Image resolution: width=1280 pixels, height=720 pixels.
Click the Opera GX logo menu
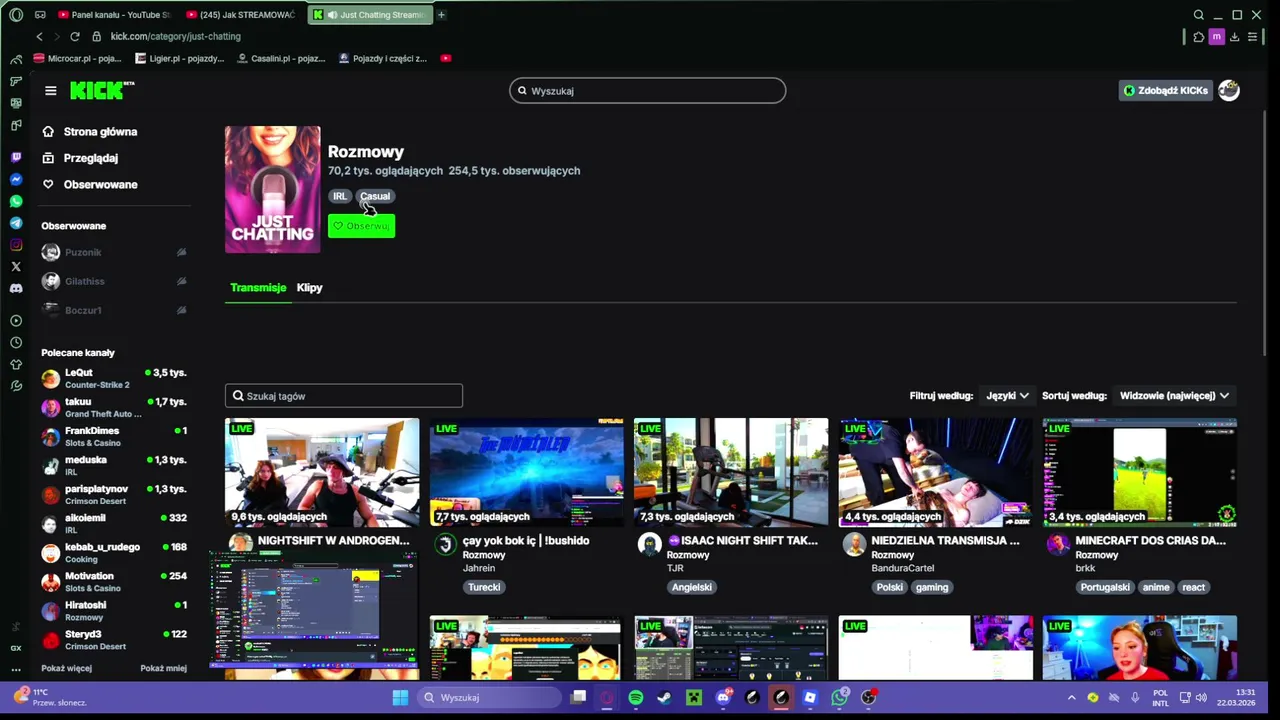[16, 15]
